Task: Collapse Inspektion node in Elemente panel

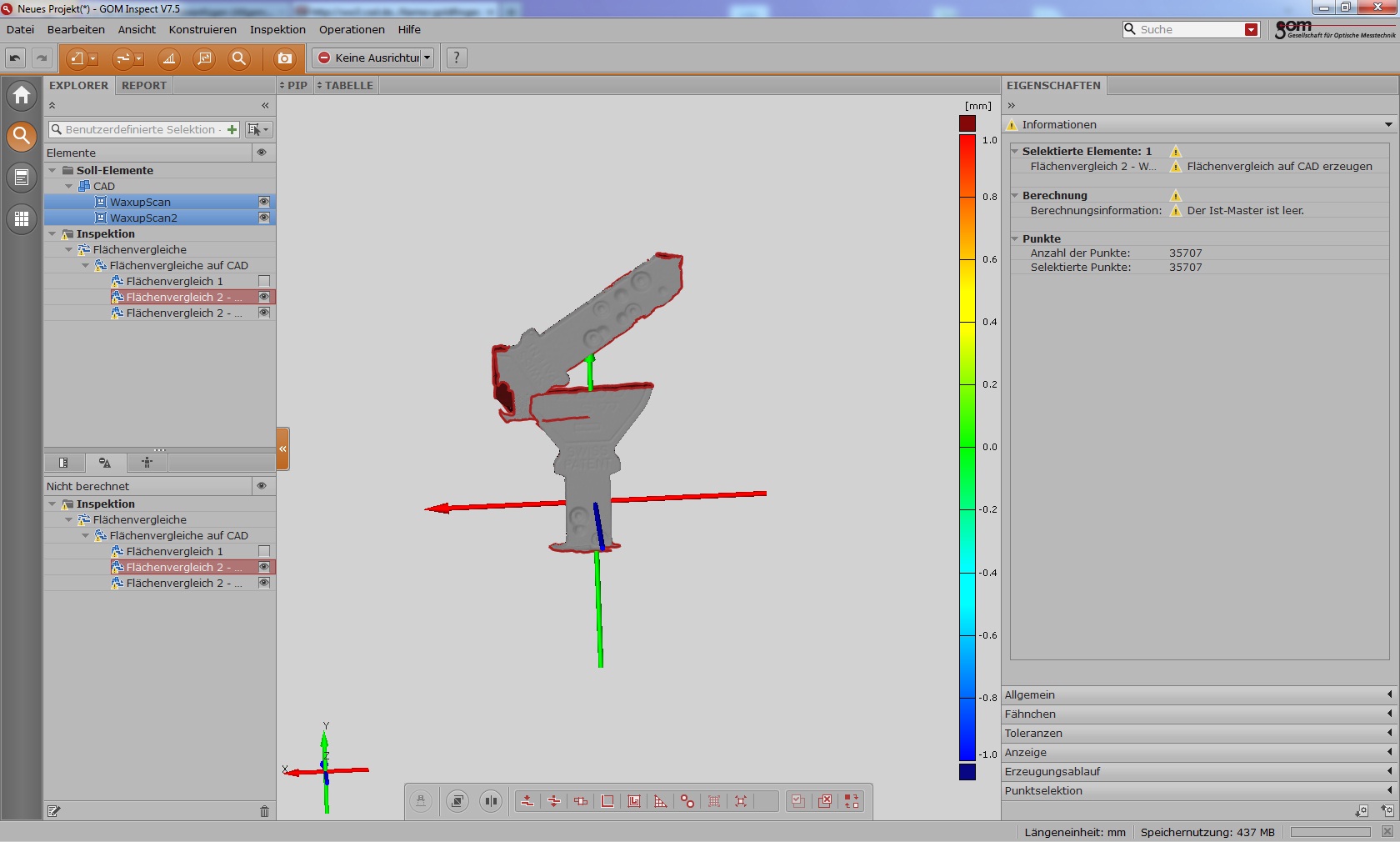Action: [52, 233]
